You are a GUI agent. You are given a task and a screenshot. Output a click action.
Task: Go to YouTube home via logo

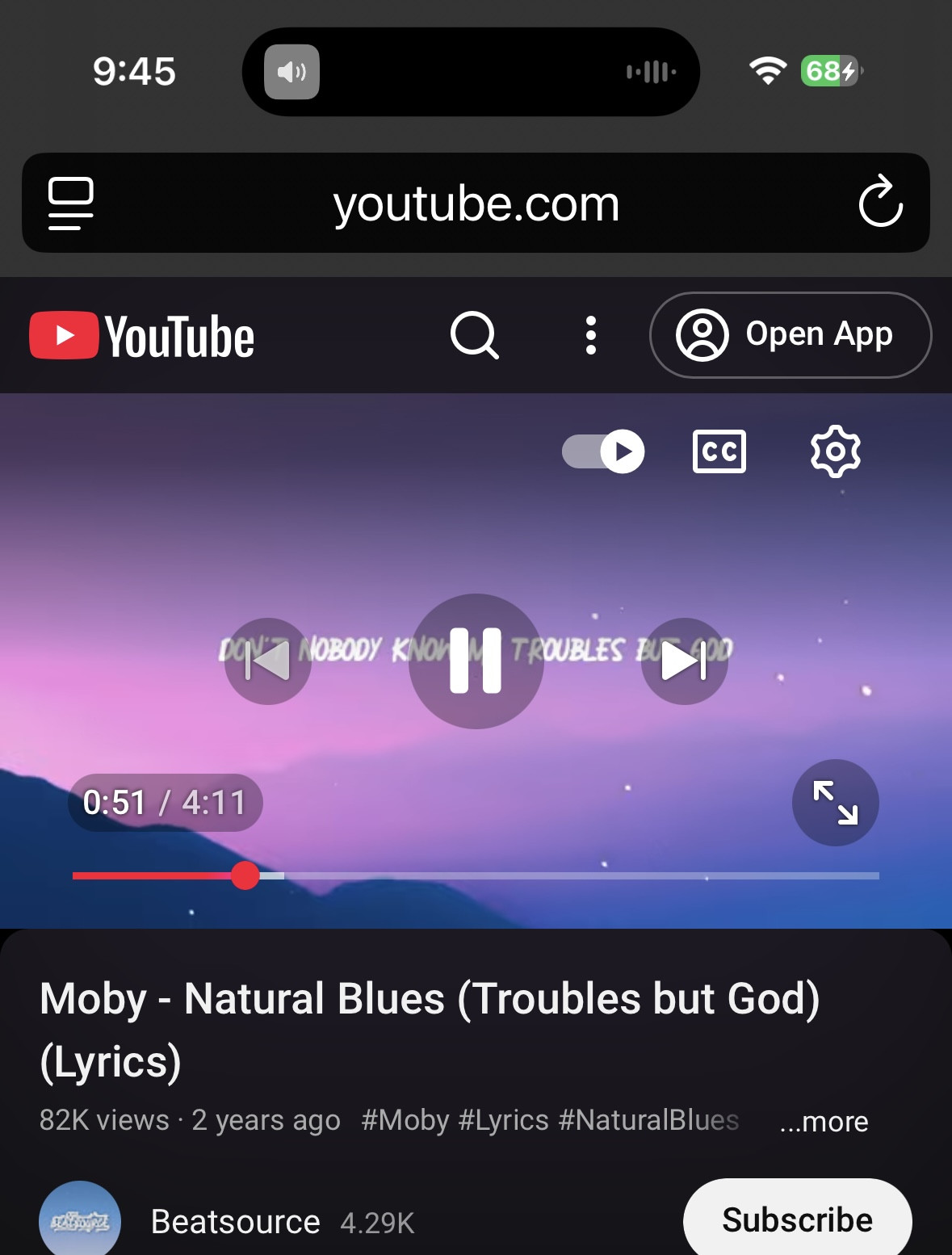[x=142, y=336]
